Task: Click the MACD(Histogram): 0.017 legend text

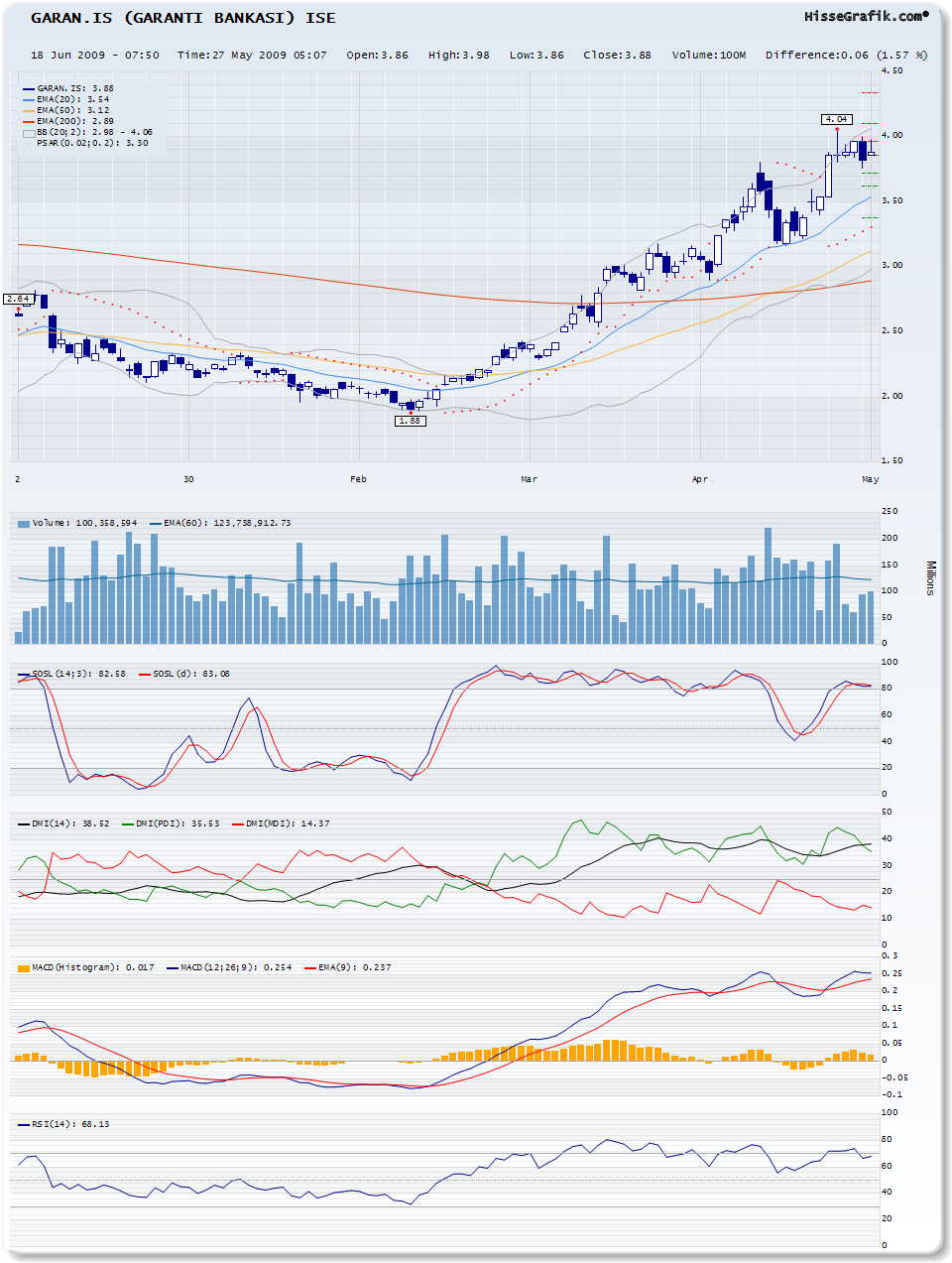Action: tap(92, 967)
